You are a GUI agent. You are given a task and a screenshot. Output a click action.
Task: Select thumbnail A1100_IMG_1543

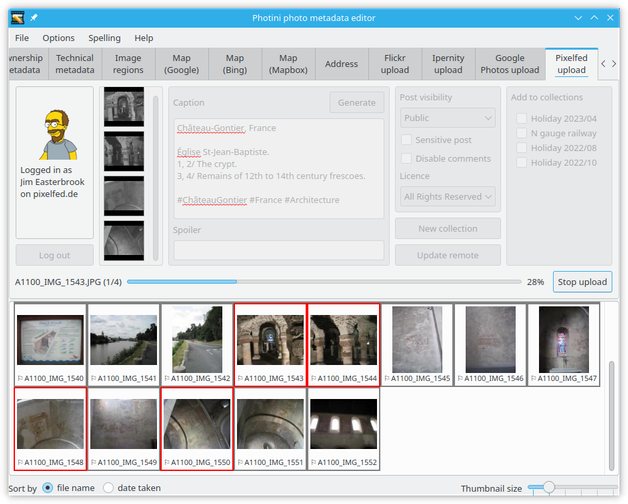pos(270,345)
